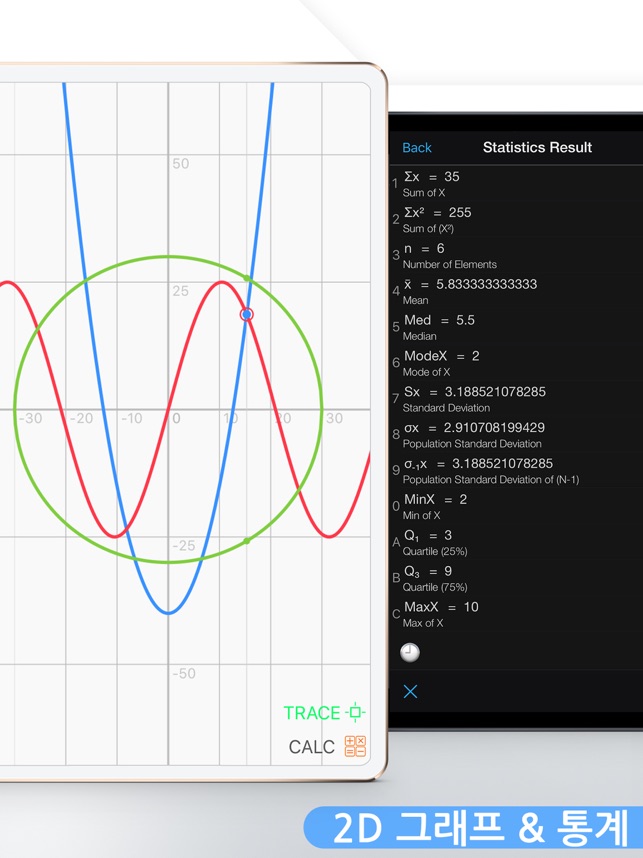Select the 'σ-1x = 3.188521078285' row
This screenshot has width=643, height=858.
pos(516,471)
